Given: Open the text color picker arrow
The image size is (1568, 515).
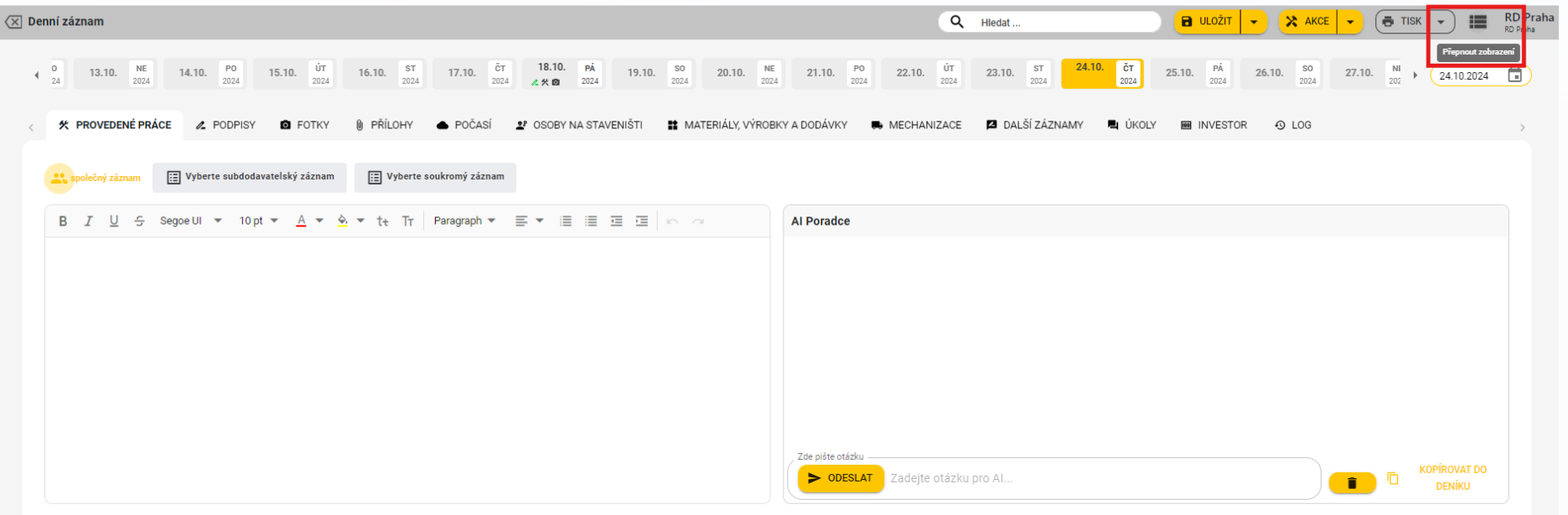Looking at the screenshot, I should click(x=319, y=221).
